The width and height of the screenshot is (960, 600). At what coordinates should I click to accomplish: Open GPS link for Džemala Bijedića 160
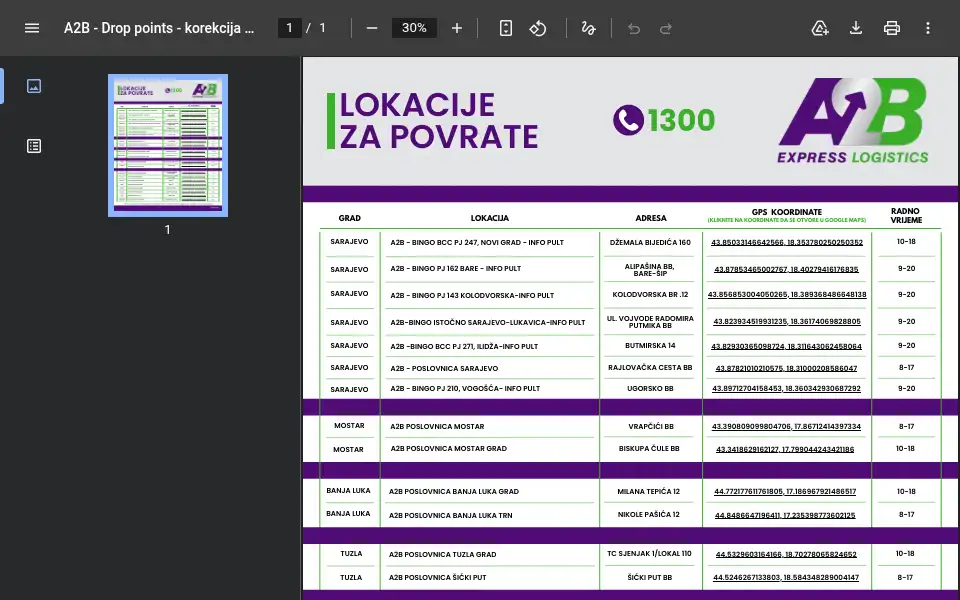[x=787, y=242]
